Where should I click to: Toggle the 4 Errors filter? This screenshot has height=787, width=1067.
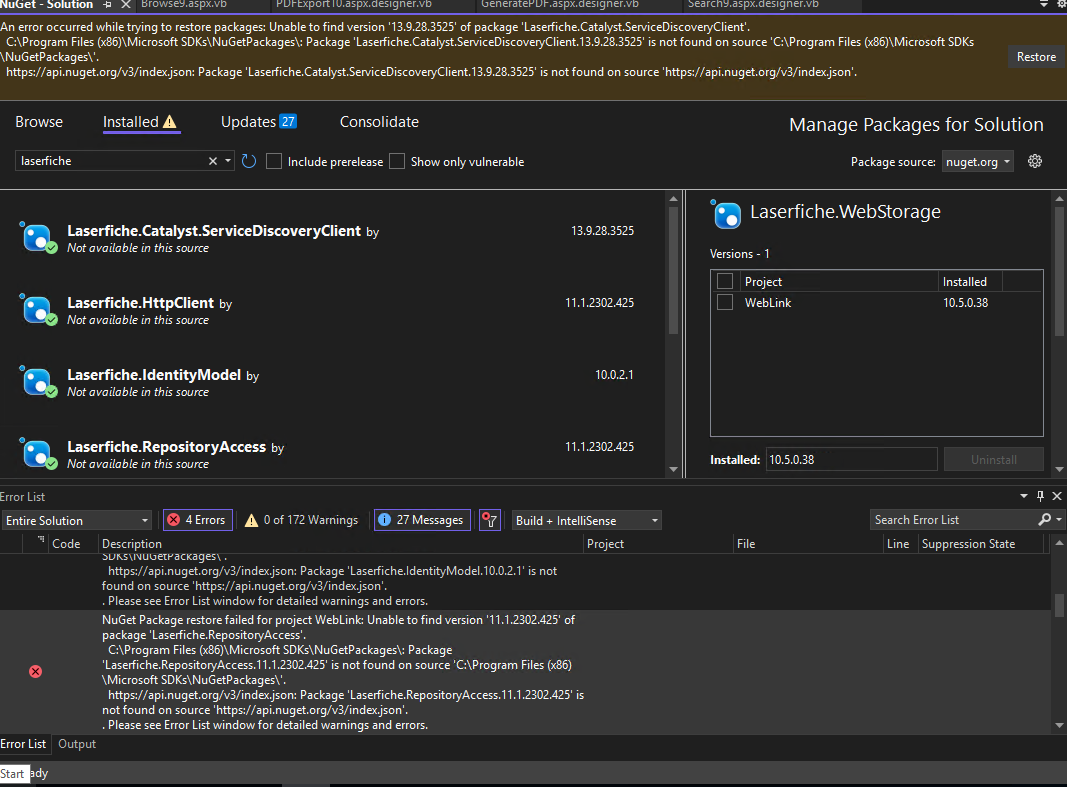(x=198, y=520)
